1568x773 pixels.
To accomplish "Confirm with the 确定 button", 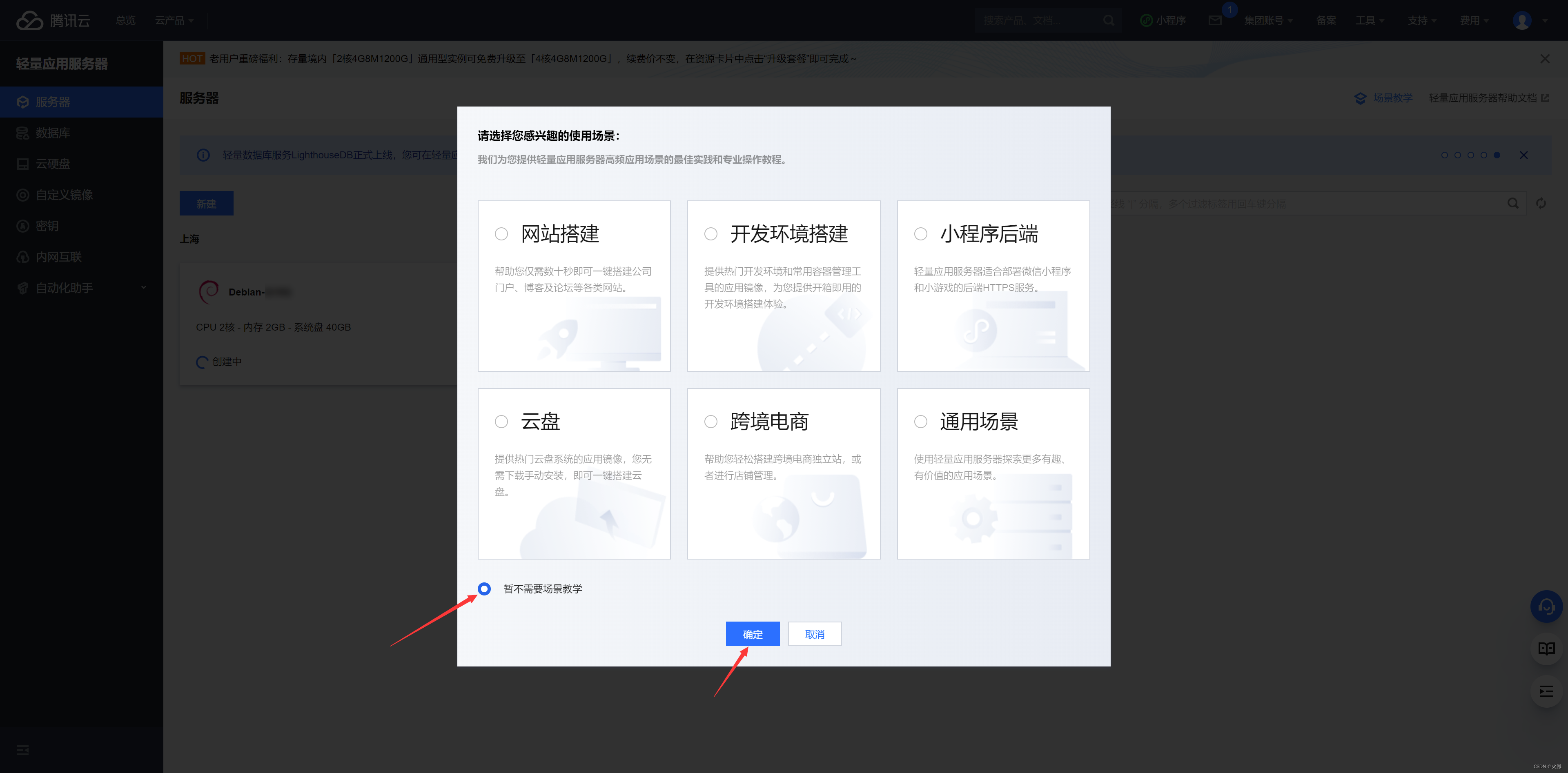I will click(x=752, y=634).
